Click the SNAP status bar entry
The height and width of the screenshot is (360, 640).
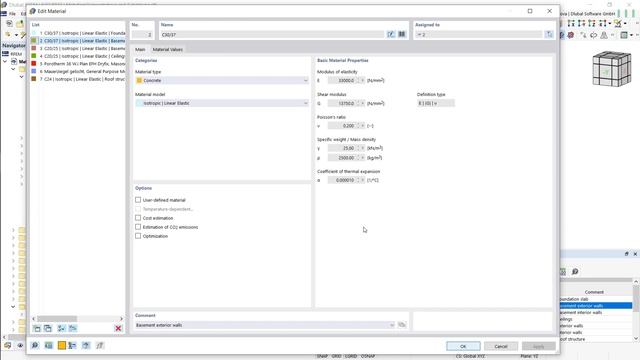pyautogui.click(x=322, y=356)
